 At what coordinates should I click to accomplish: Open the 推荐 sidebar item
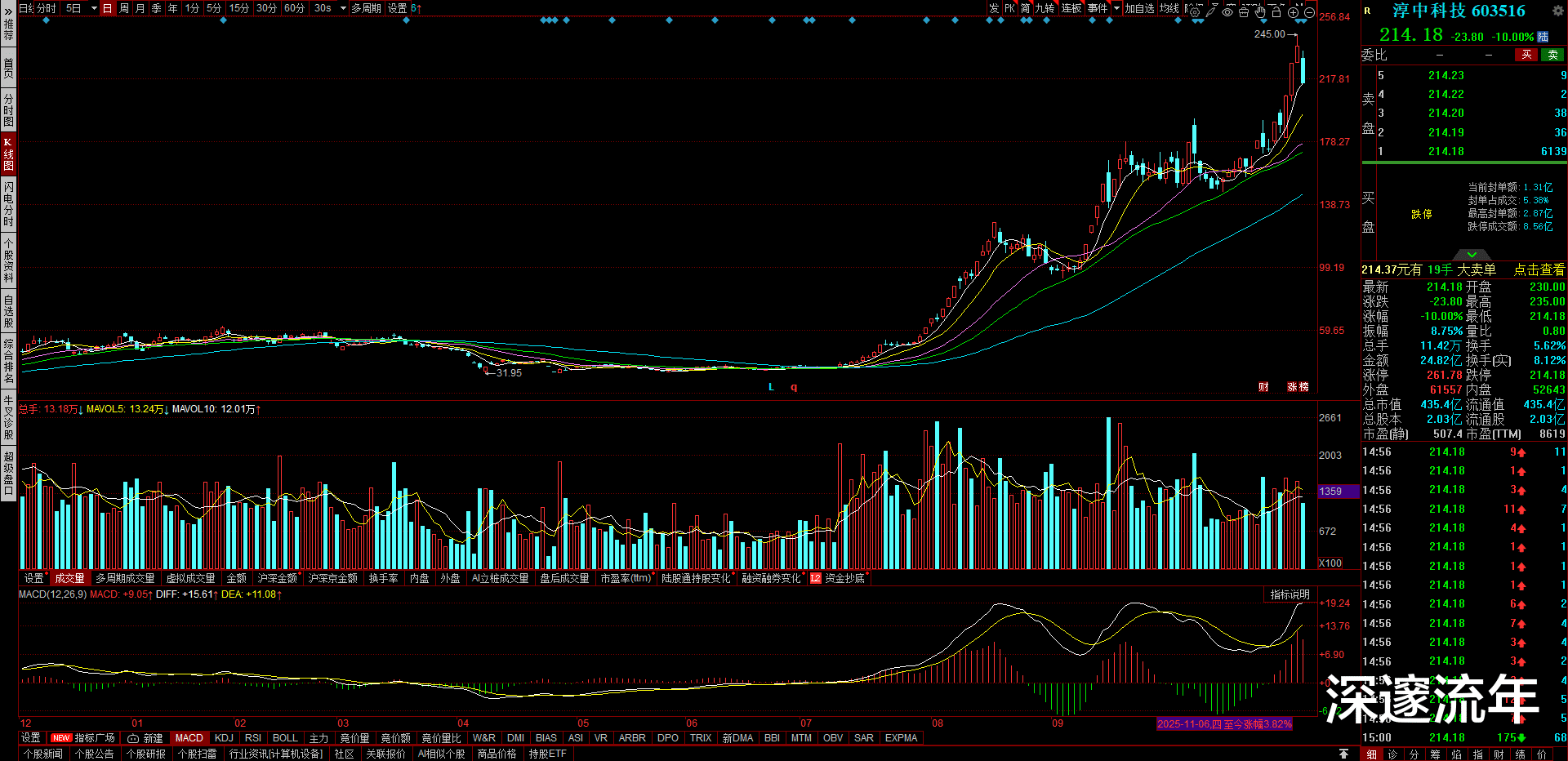tap(8, 31)
